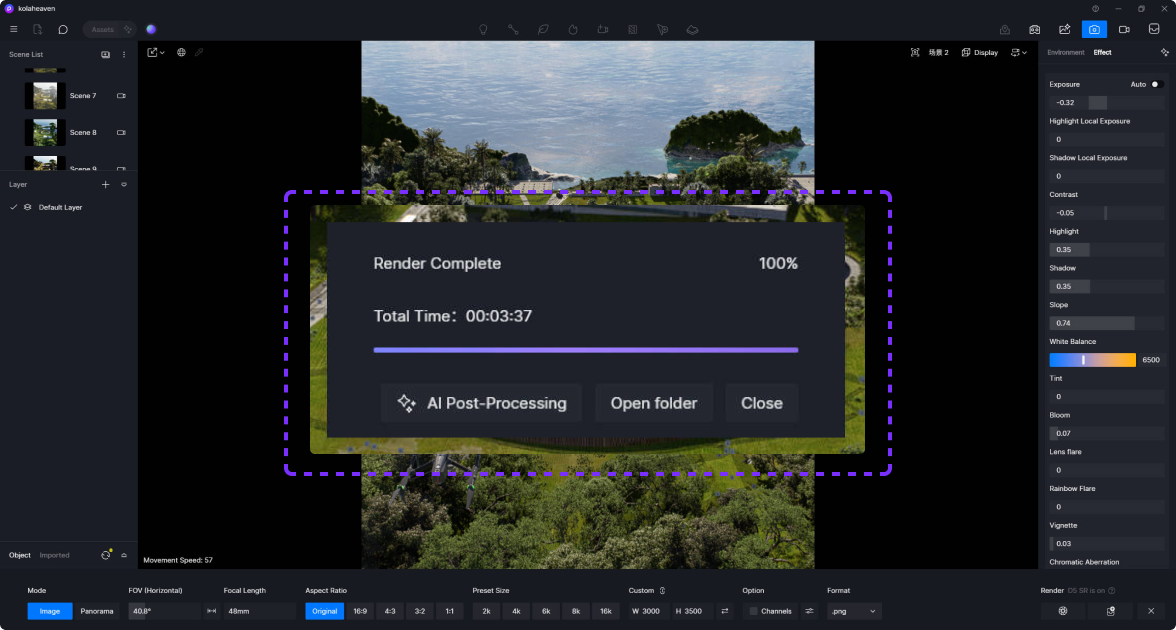Adjust the Slope slider

(x=1106, y=323)
